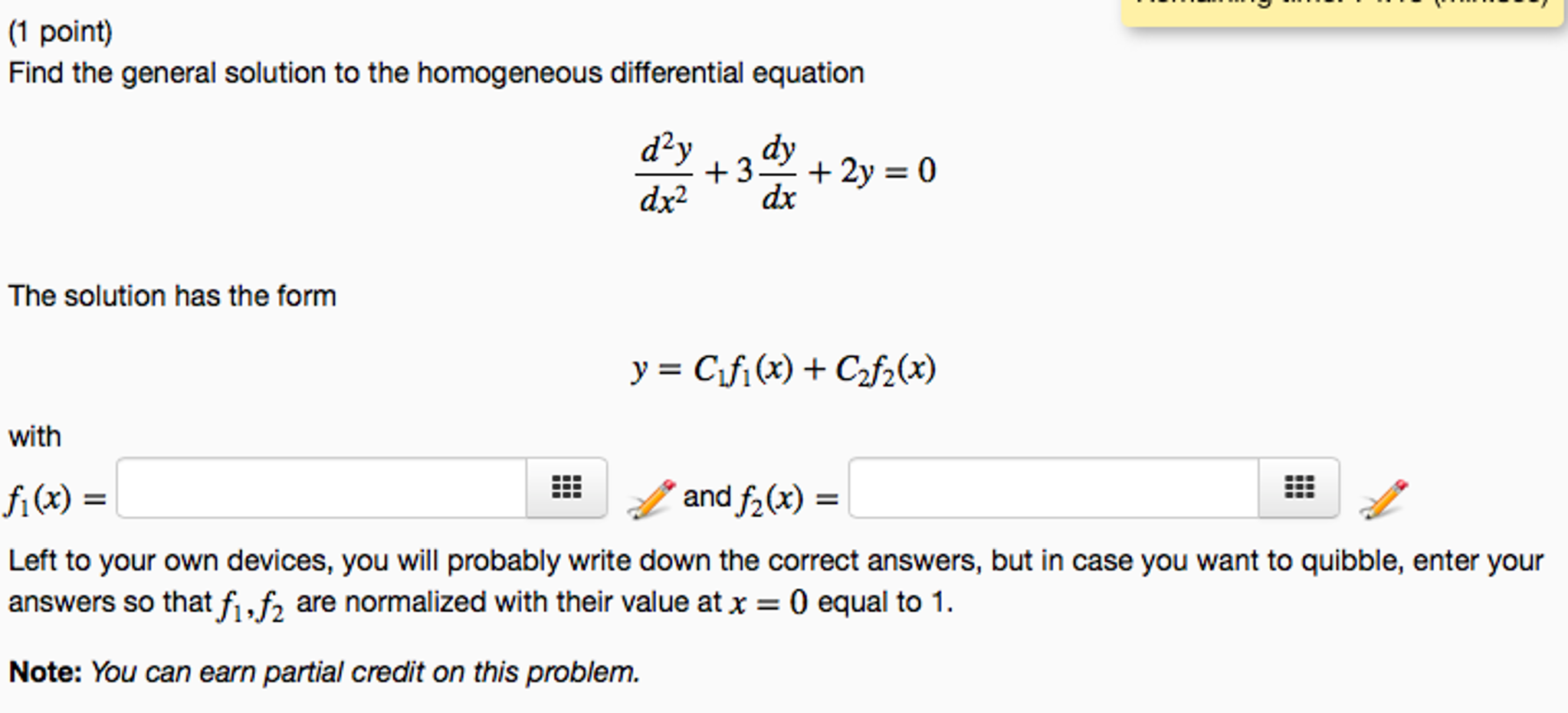This screenshot has width=1568, height=713.
Task: Click the (1 point) label
Action: coord(59,32)
